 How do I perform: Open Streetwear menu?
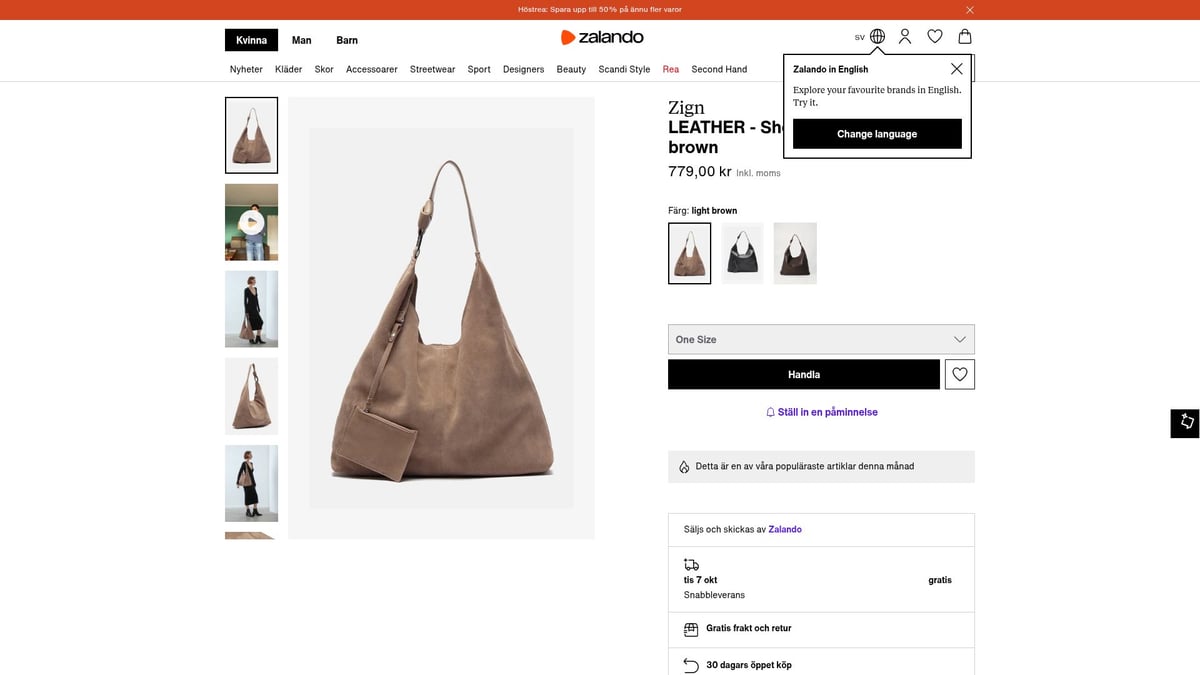point(432,69)
